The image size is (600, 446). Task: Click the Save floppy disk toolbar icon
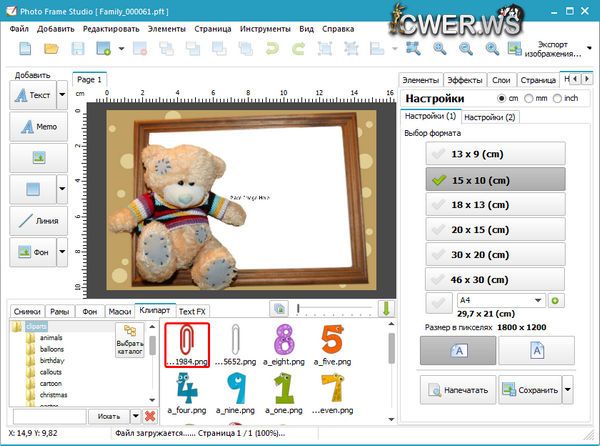(76, 48)
